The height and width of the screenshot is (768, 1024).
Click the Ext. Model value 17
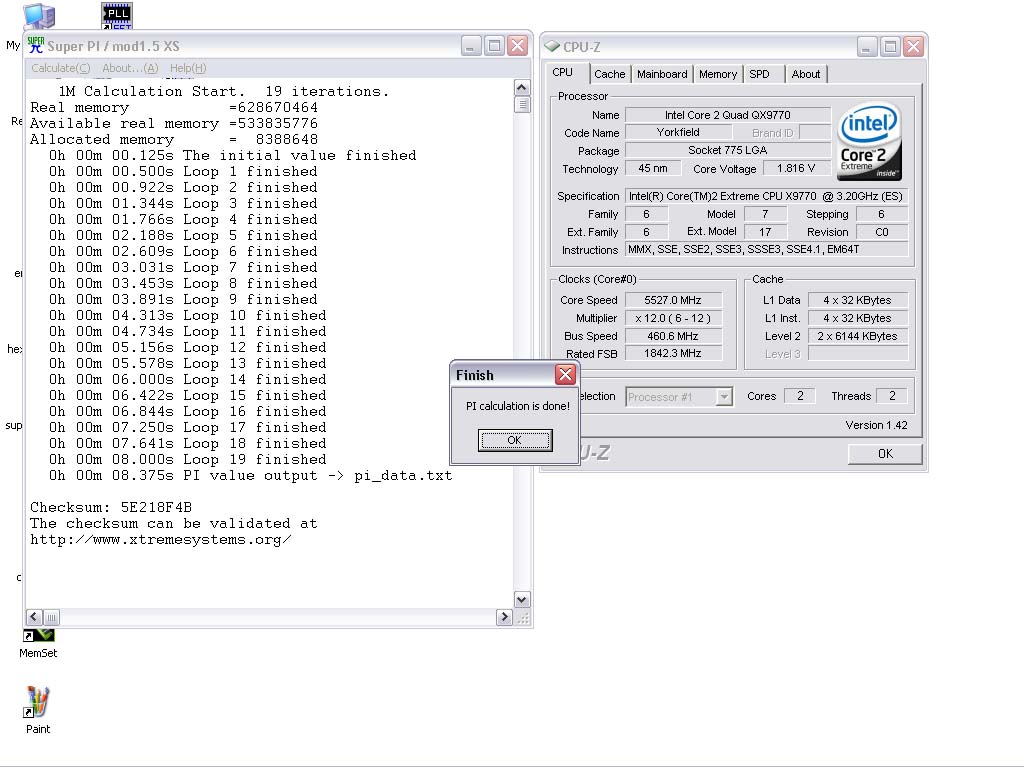pos(765,232)
